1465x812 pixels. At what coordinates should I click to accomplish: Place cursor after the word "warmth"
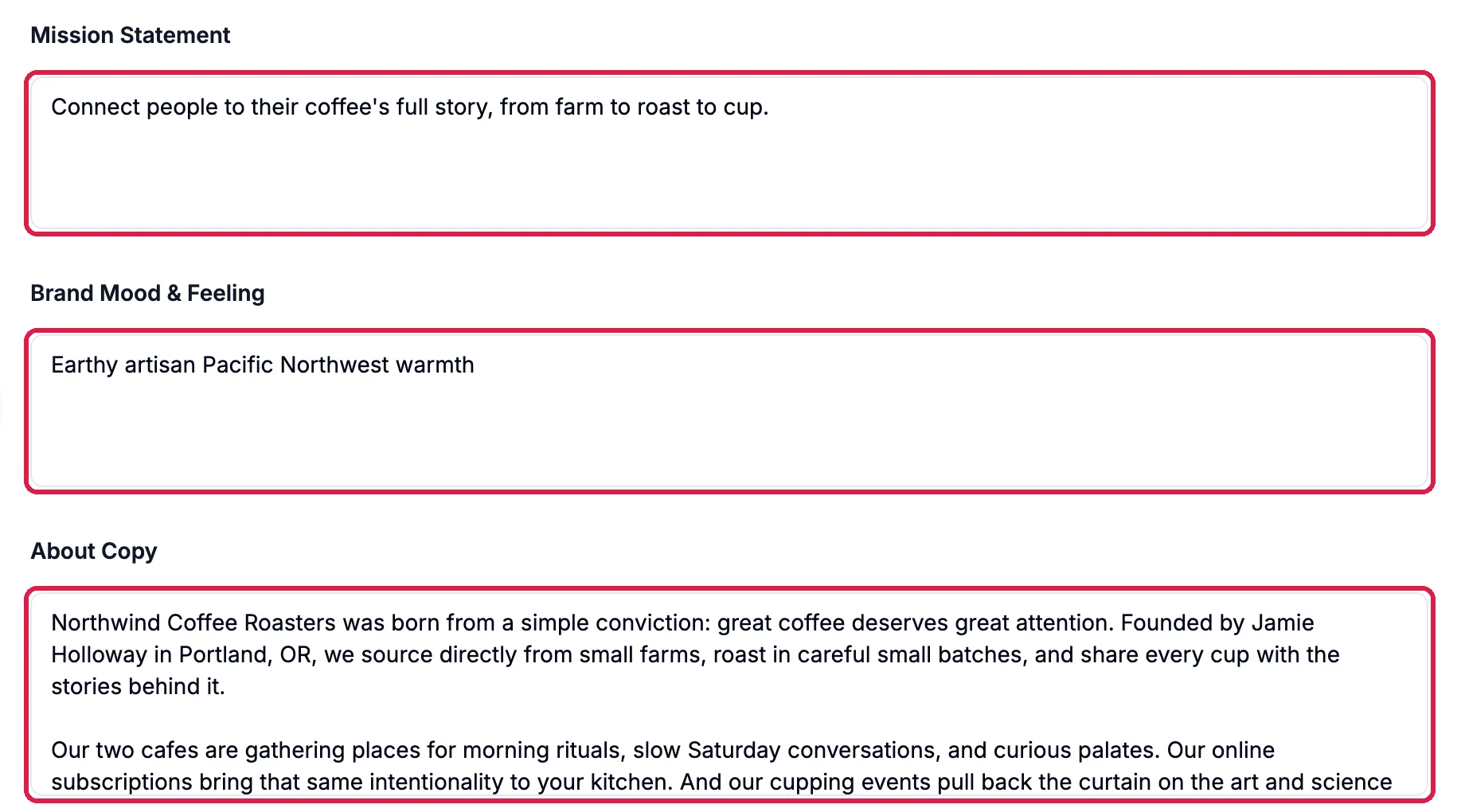click(475, 365)
